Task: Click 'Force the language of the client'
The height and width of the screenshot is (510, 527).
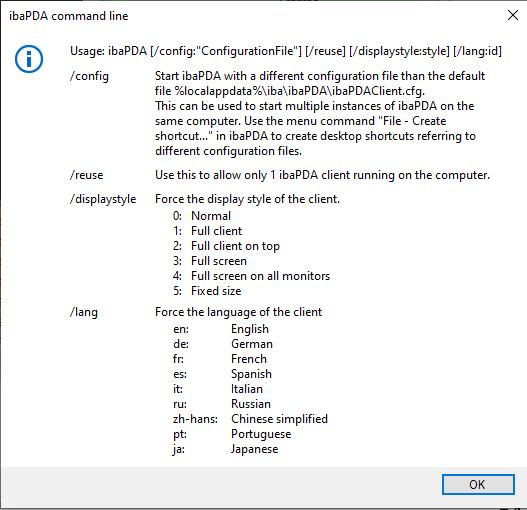Action: click(238, 312)
